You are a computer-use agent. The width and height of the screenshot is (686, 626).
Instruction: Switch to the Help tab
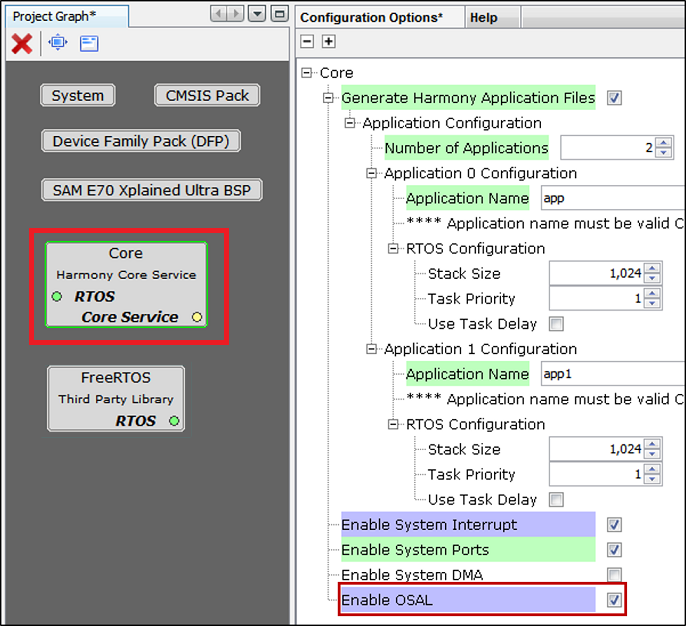pyautogui.click(x=483, y=17)
